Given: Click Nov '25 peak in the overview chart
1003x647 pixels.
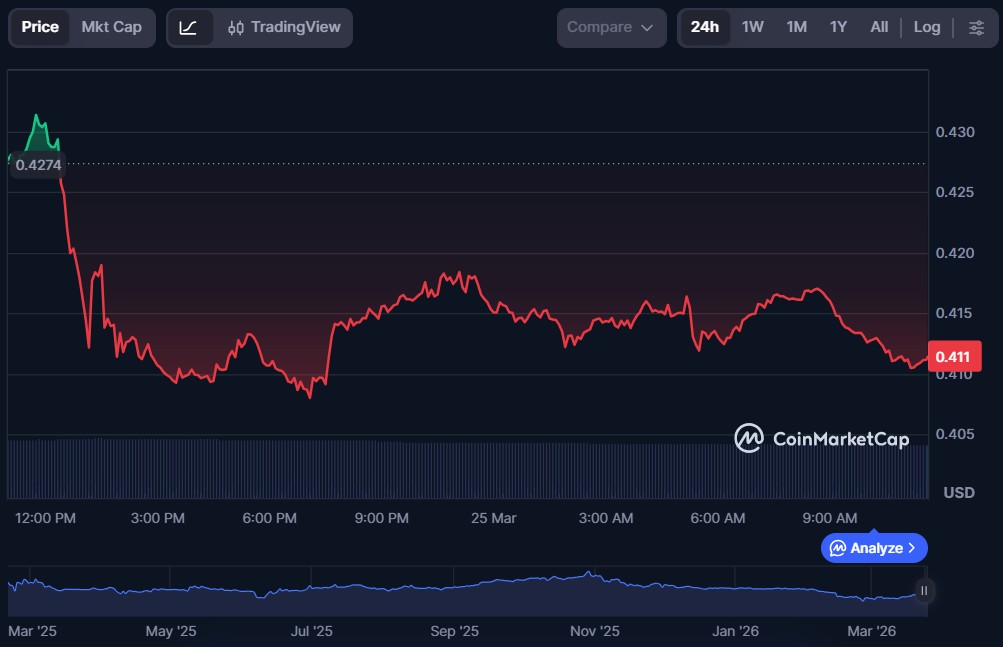Looking at the screenshot, I should coord(589,574).
